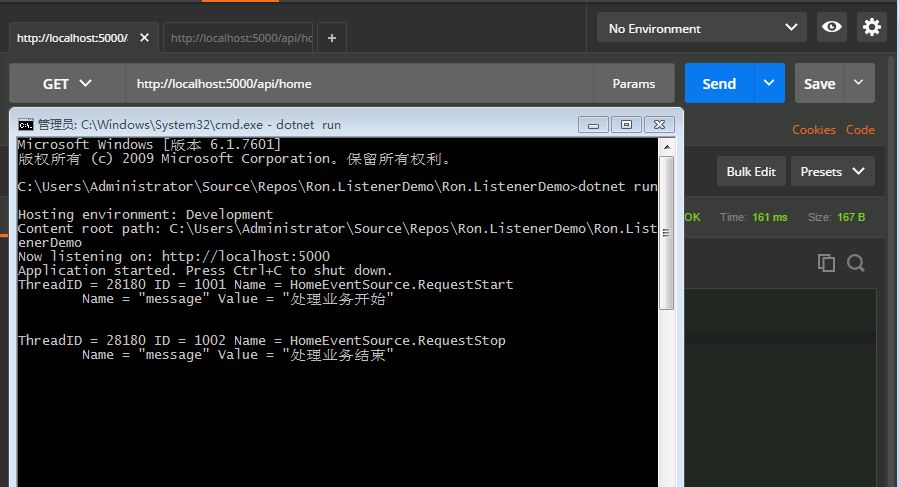Viewport: 899px width, 487px height.
Task: Save the current request
Action: 819,83
